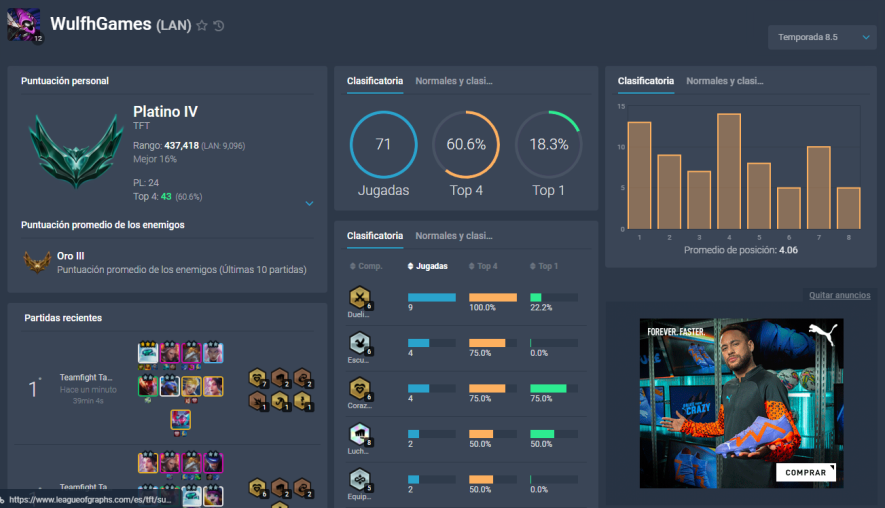Expand the Platino IV details chevron
Screen dimensions: 885x508
(309, 203)
